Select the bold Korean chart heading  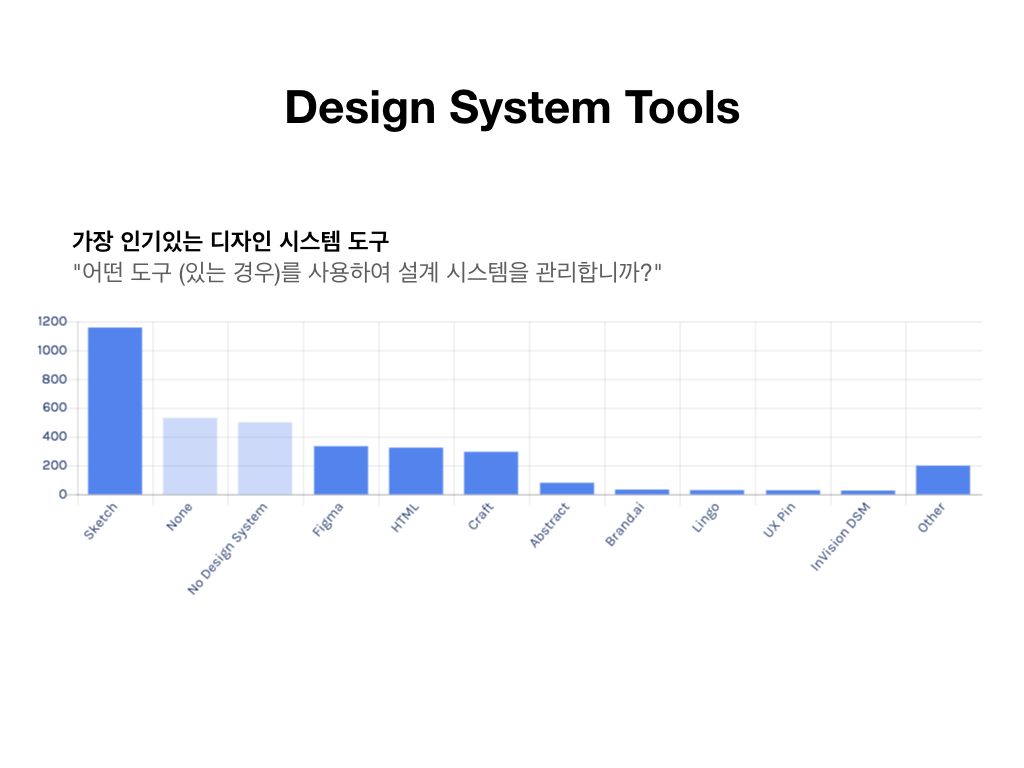click(230, 241)
